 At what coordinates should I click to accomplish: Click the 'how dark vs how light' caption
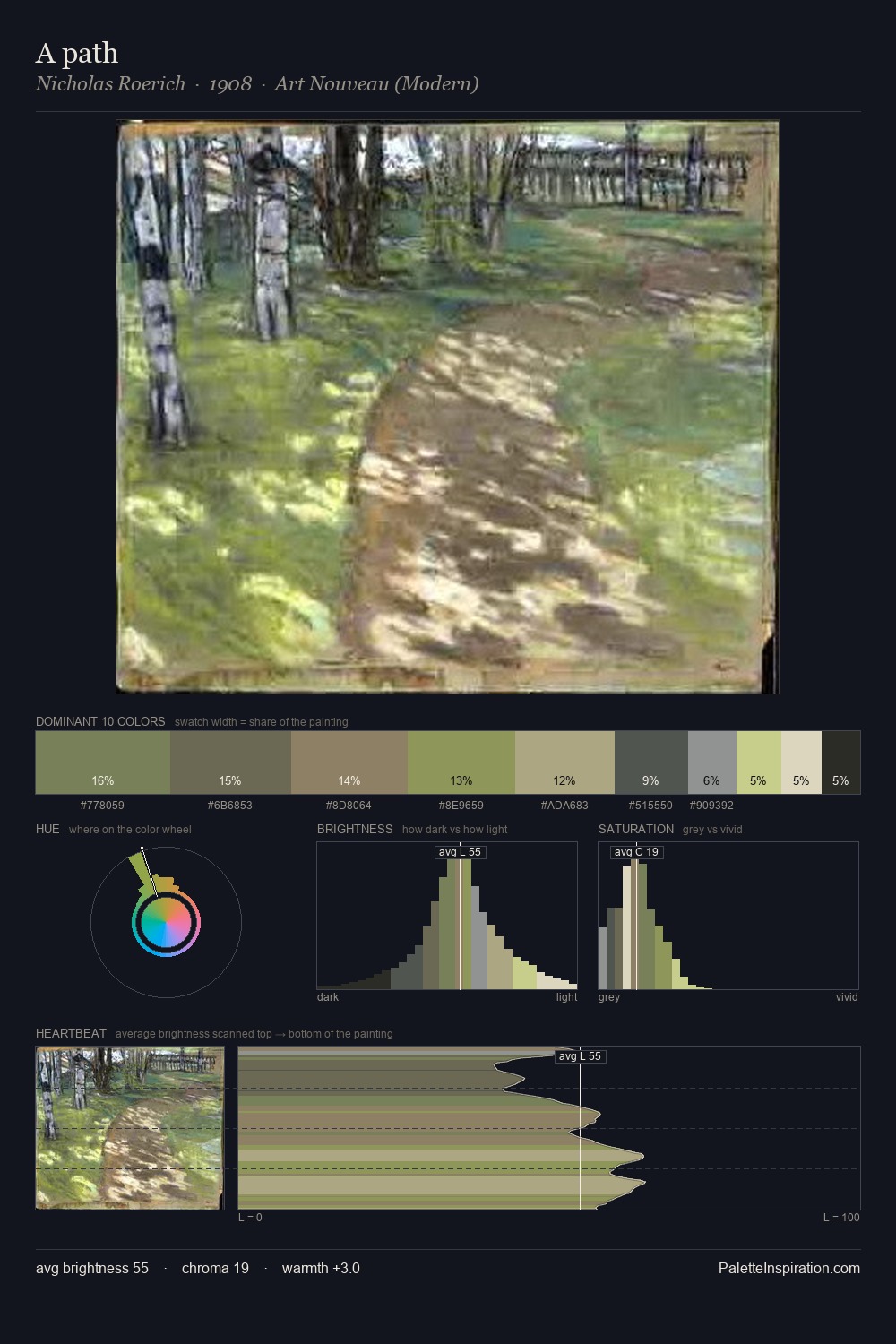454,830
